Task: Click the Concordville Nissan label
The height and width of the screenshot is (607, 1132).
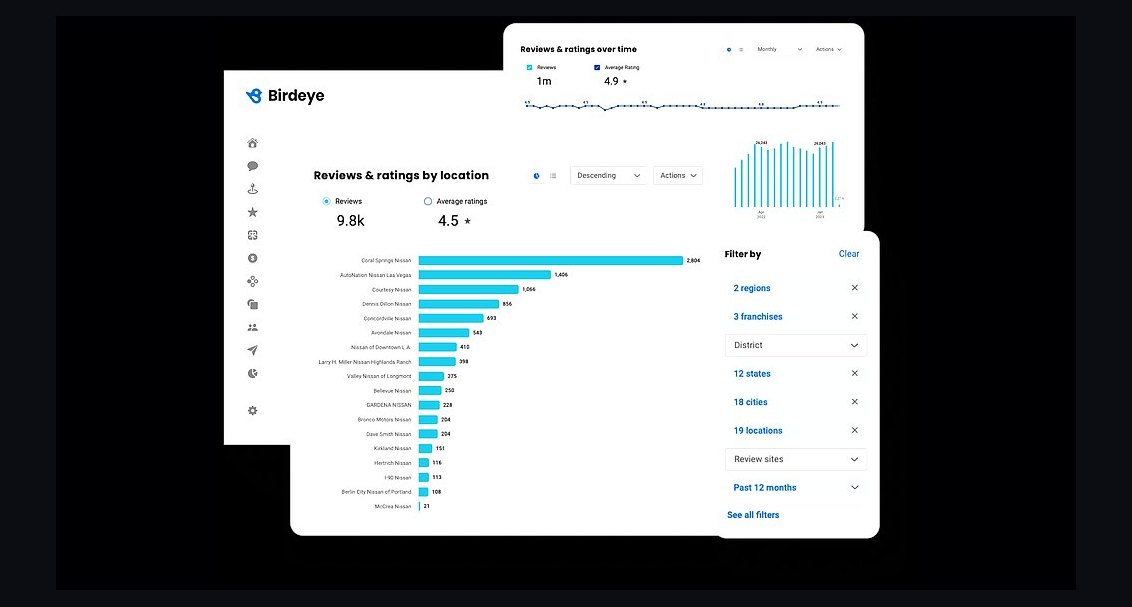Action: click(387, 318)
